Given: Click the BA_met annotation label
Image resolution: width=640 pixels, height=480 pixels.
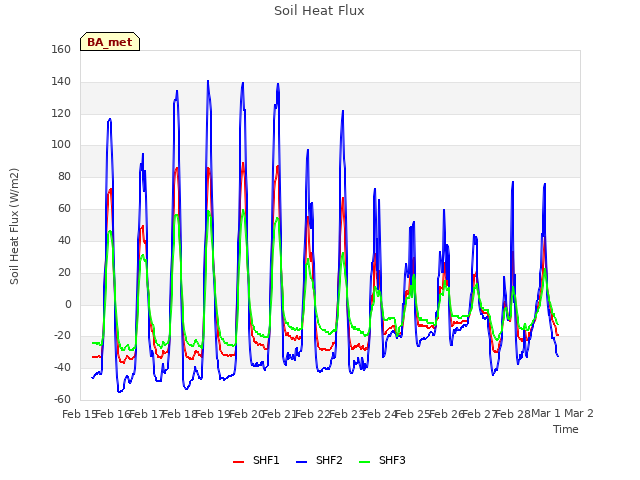Looking at the screenshot, I should 110,42.
